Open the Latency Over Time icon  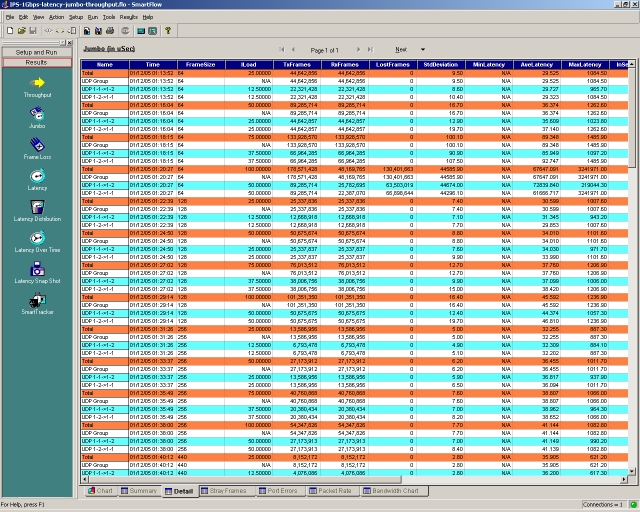coord(37,238)
